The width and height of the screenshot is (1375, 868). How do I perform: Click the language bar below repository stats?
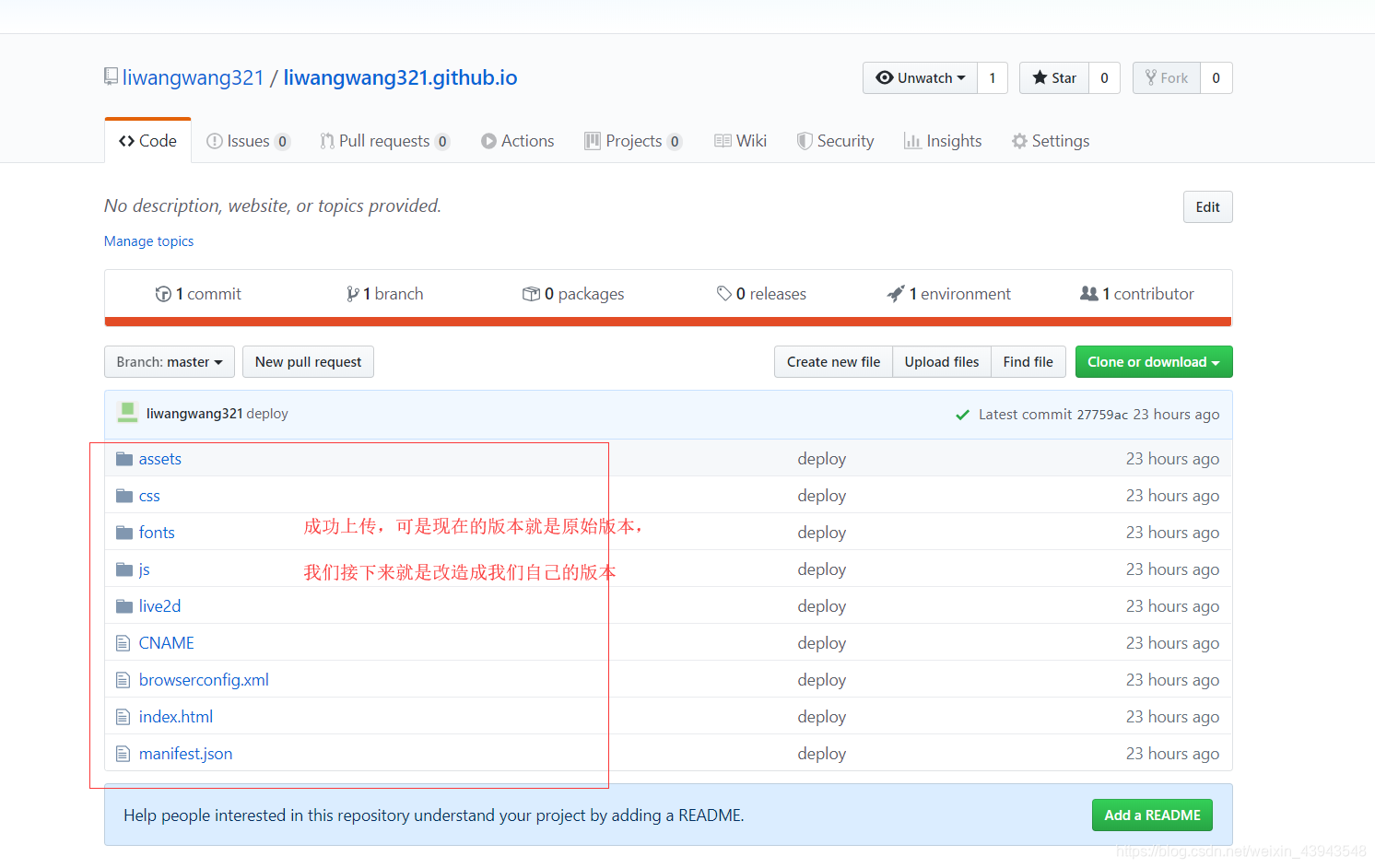tap(668, 322)
